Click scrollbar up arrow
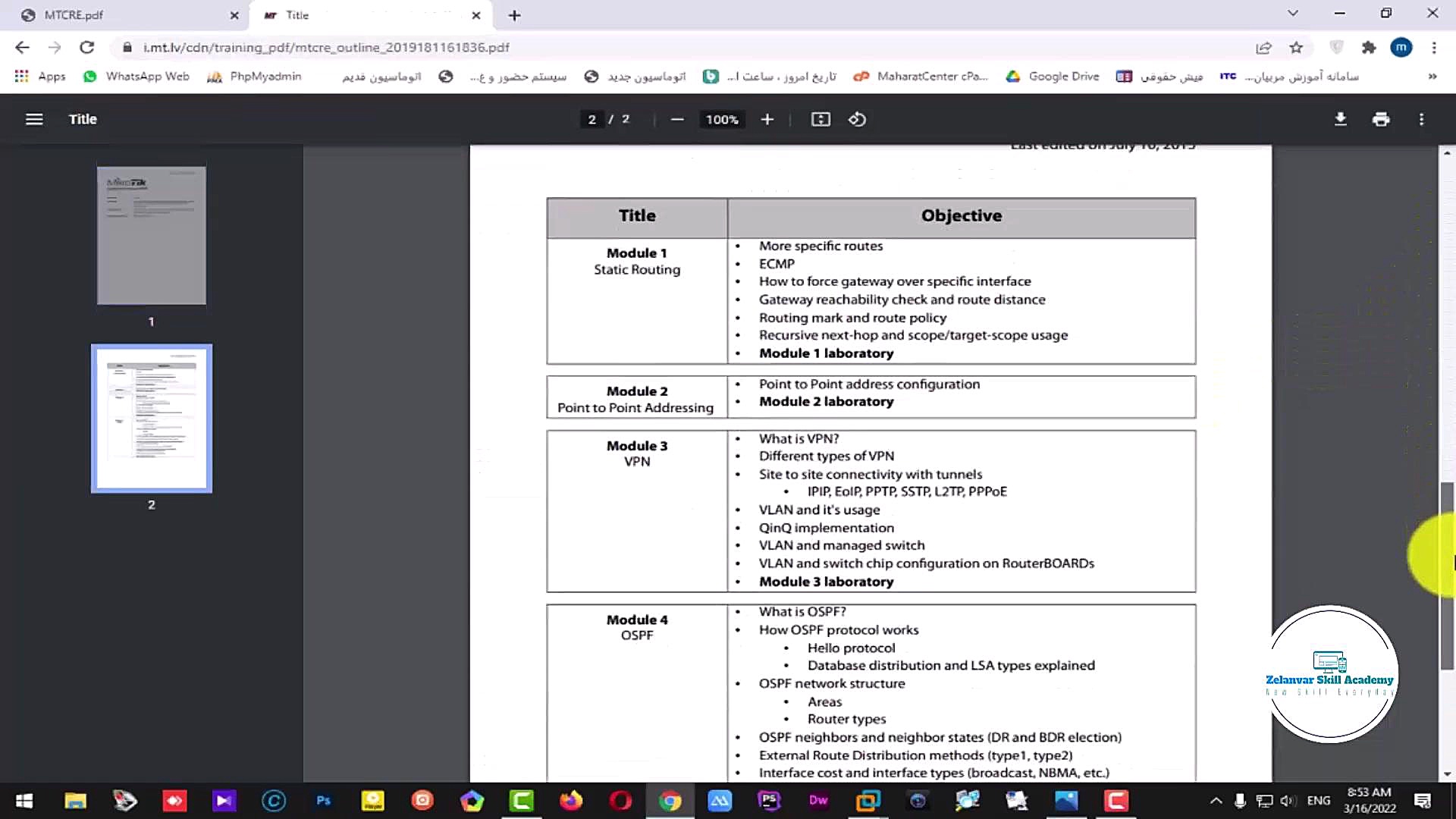 point(1447,152)
